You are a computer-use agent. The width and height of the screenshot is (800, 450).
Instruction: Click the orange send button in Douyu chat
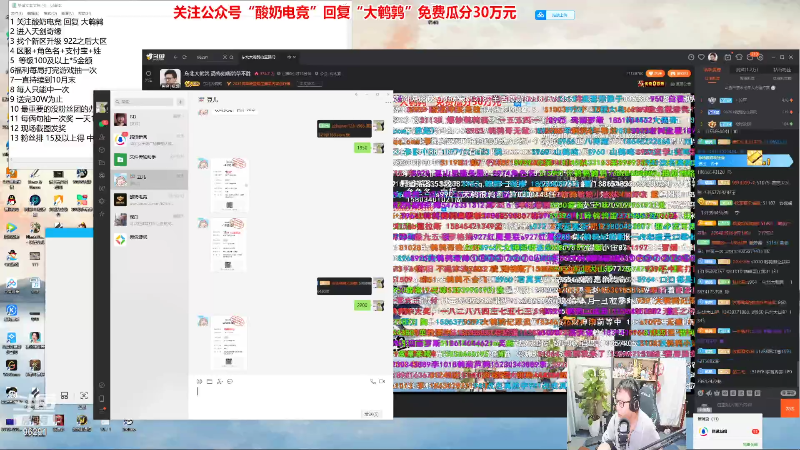point(789,408)
